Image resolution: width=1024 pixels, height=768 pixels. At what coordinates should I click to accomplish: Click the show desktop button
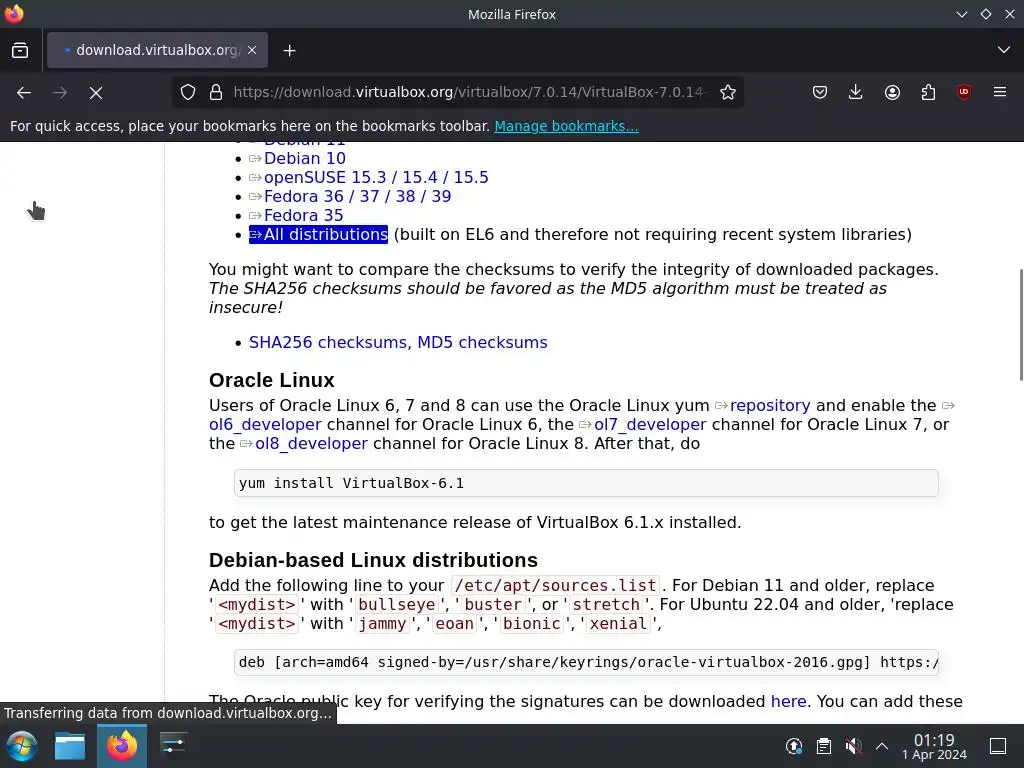coord(998,746)
